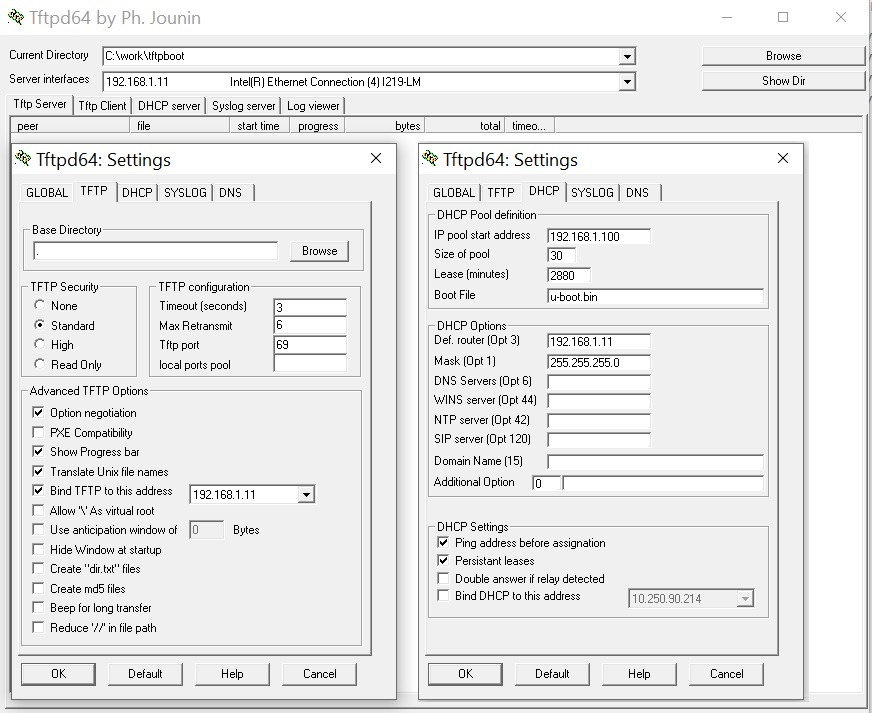Click the Show Dir button
Screen dimensions: 872x713
pyautogui.click(x=783, y=81)
